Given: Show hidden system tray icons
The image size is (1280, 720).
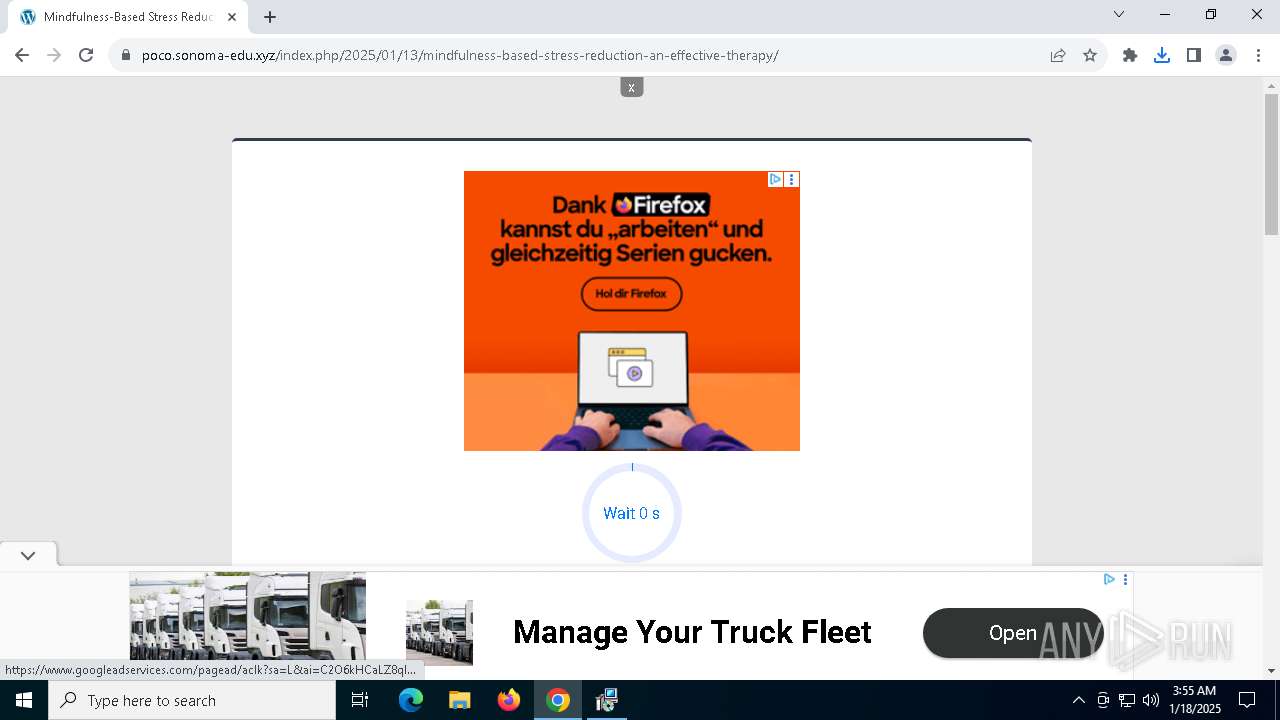Looking at the screenshot, I should pyautogui.click(x=1078, y=700).
